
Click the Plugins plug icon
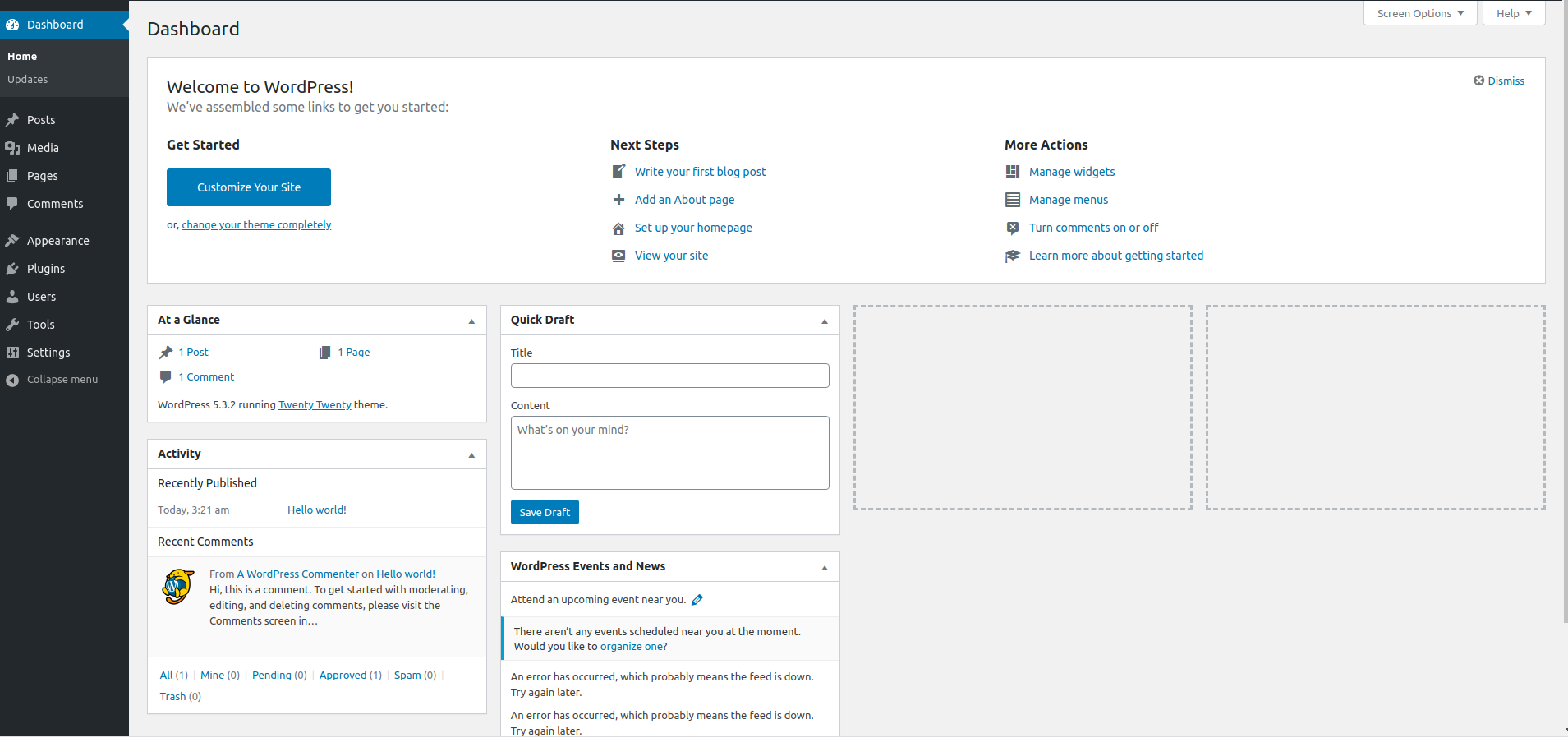12,269
